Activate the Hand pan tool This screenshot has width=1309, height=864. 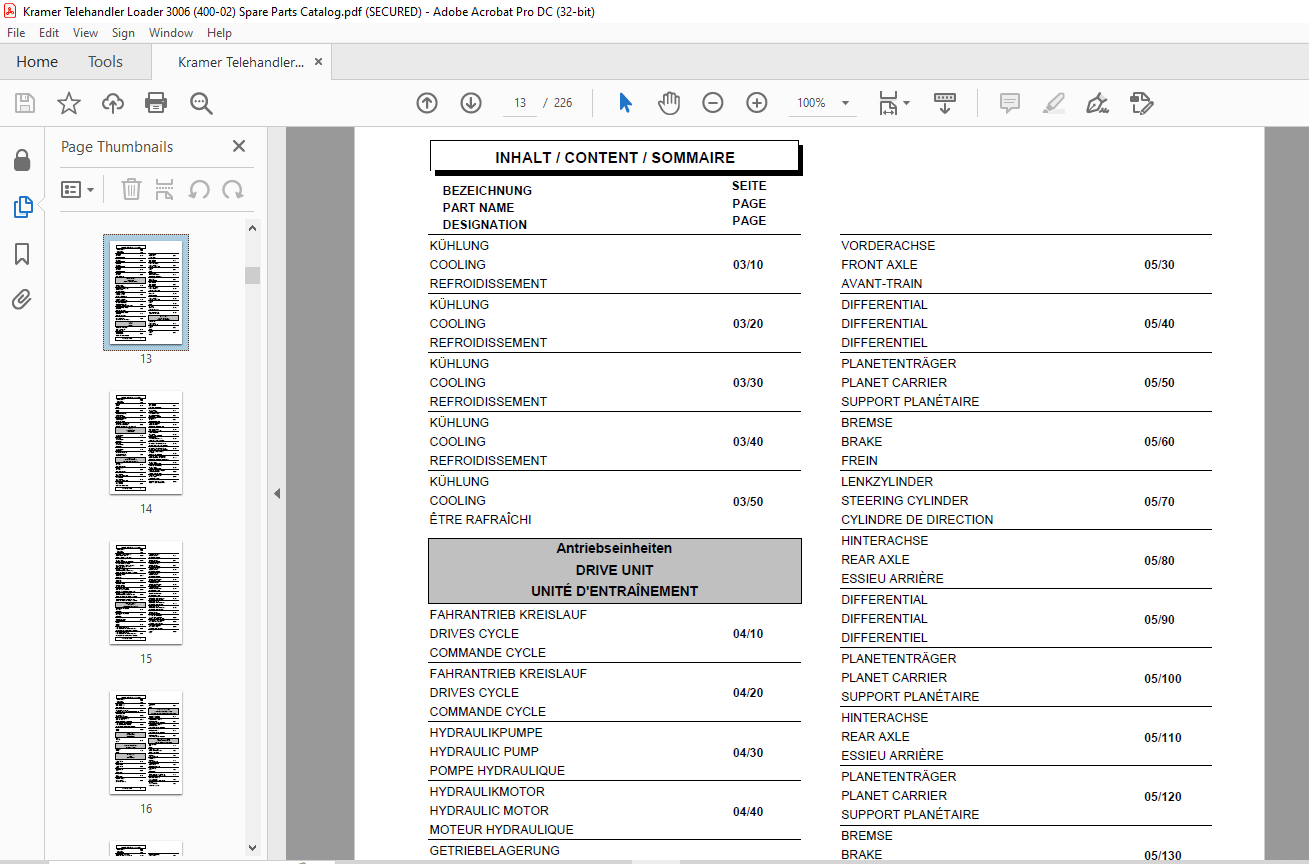669,103
